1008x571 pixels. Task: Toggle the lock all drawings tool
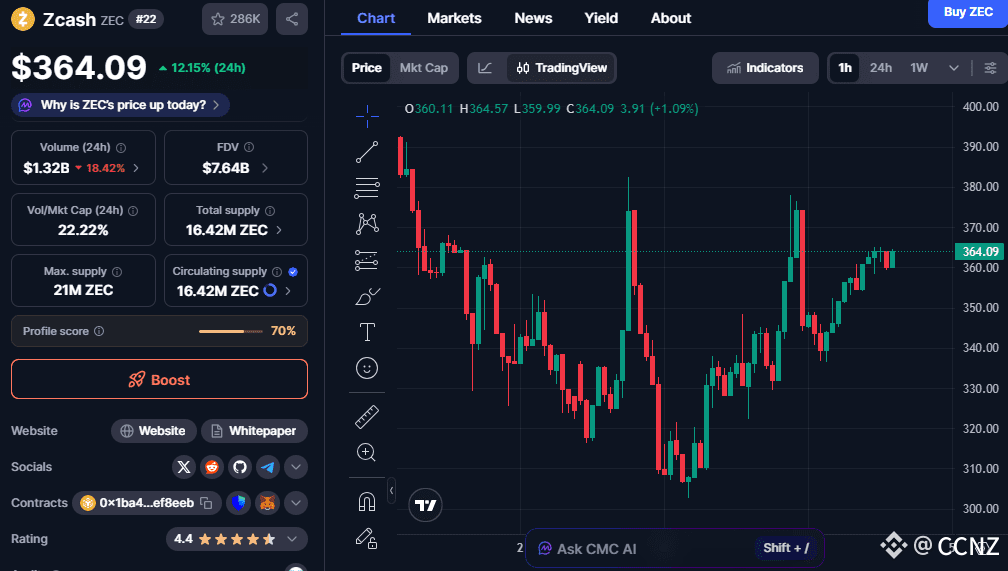(366, 538)
